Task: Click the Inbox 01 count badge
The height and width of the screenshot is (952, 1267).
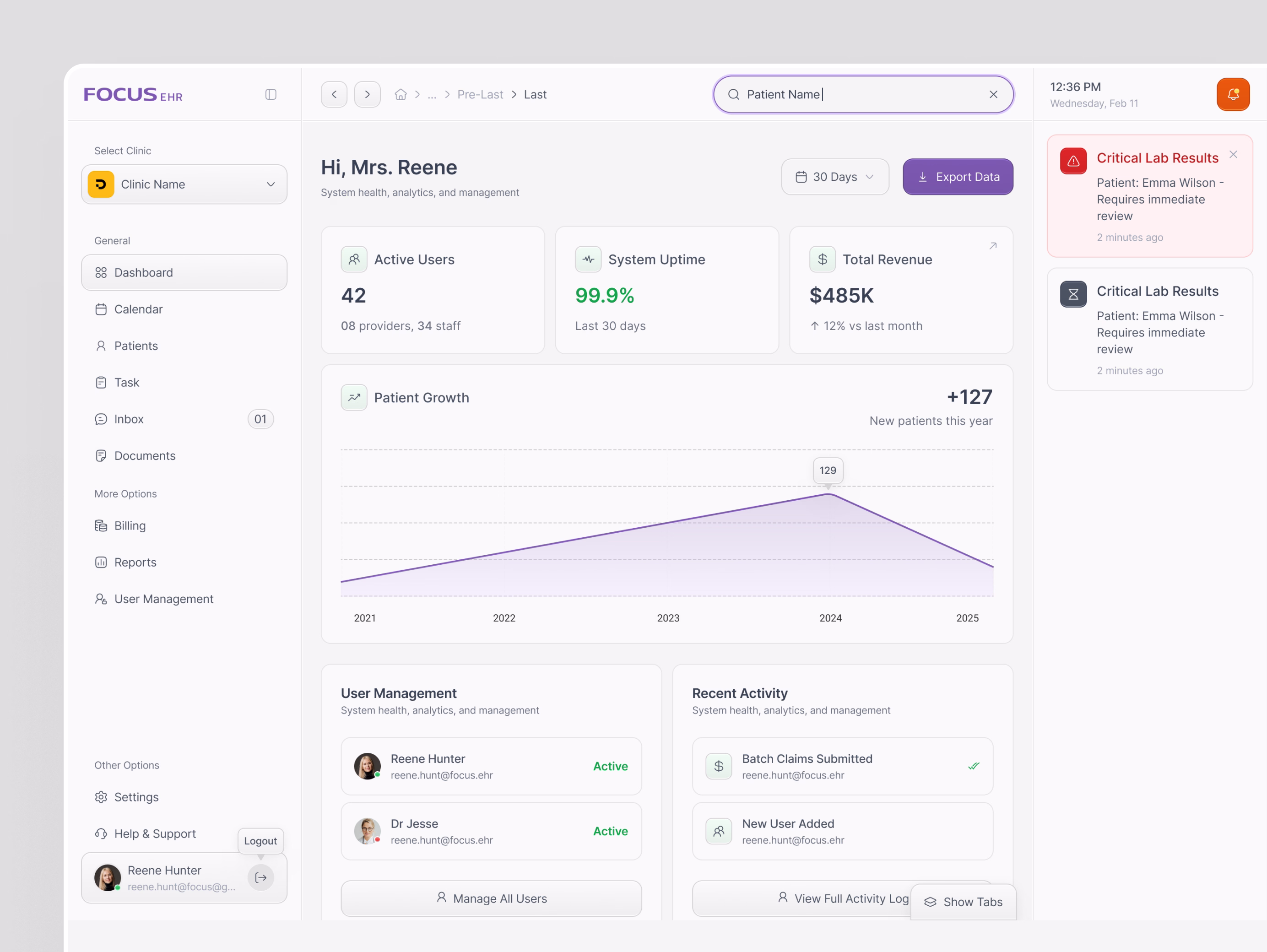Action: 260,419
